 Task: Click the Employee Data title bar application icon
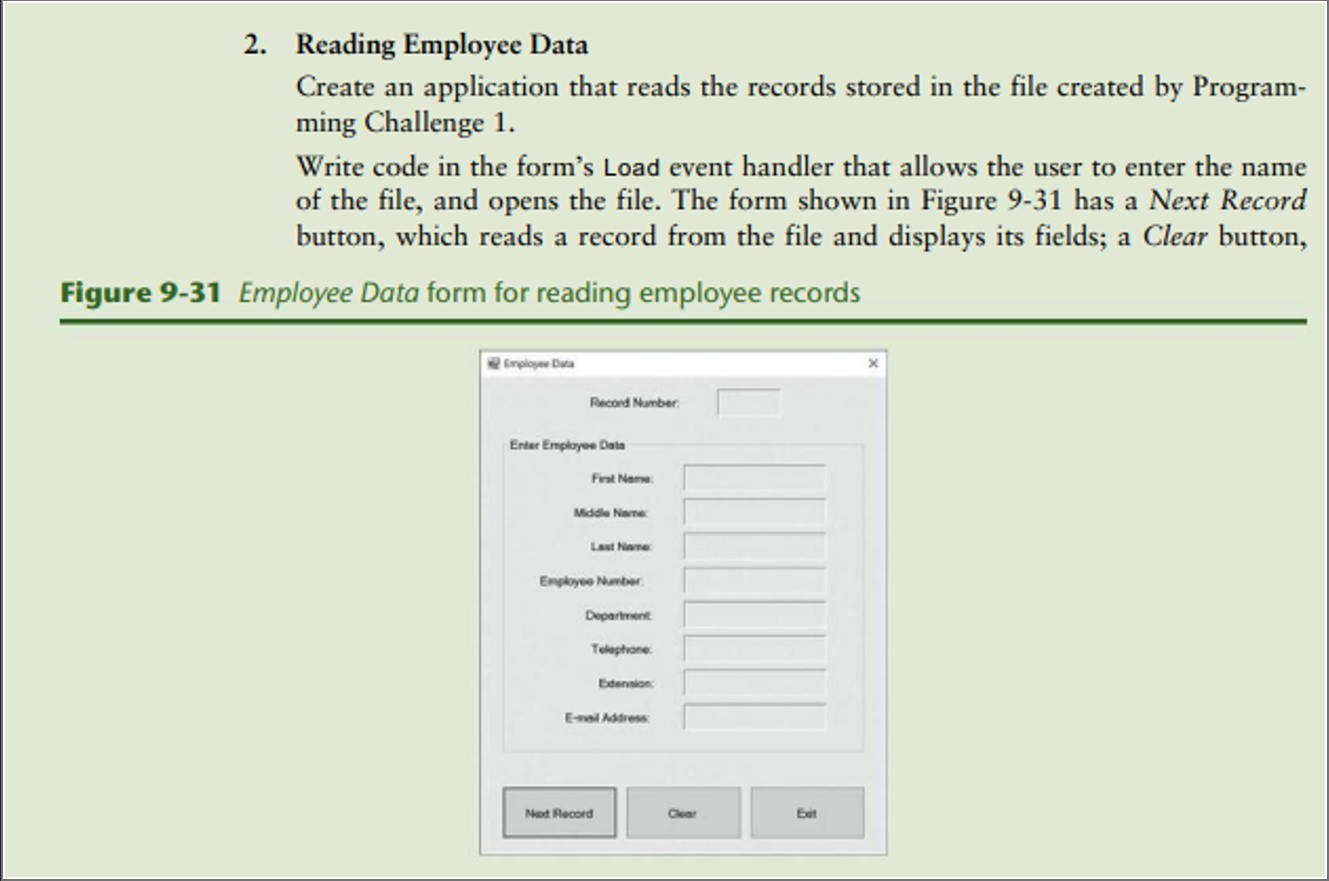click(493, 363)
